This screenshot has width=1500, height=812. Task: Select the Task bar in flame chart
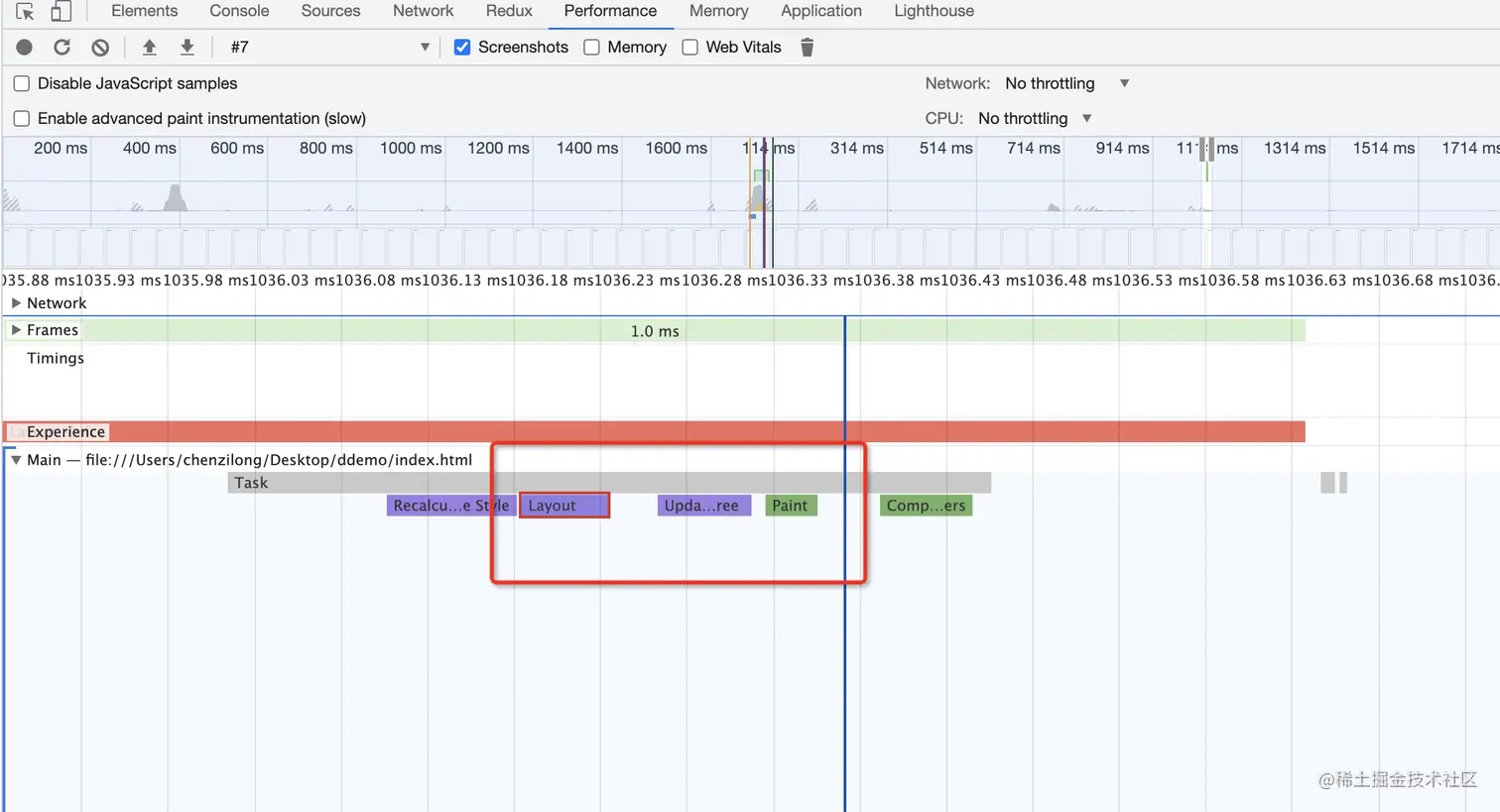click(x=609, y=483)
